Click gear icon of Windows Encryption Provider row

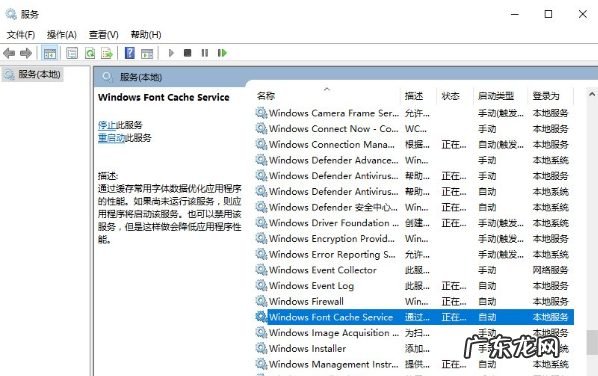pyautogui.click(x=261, y=238)
